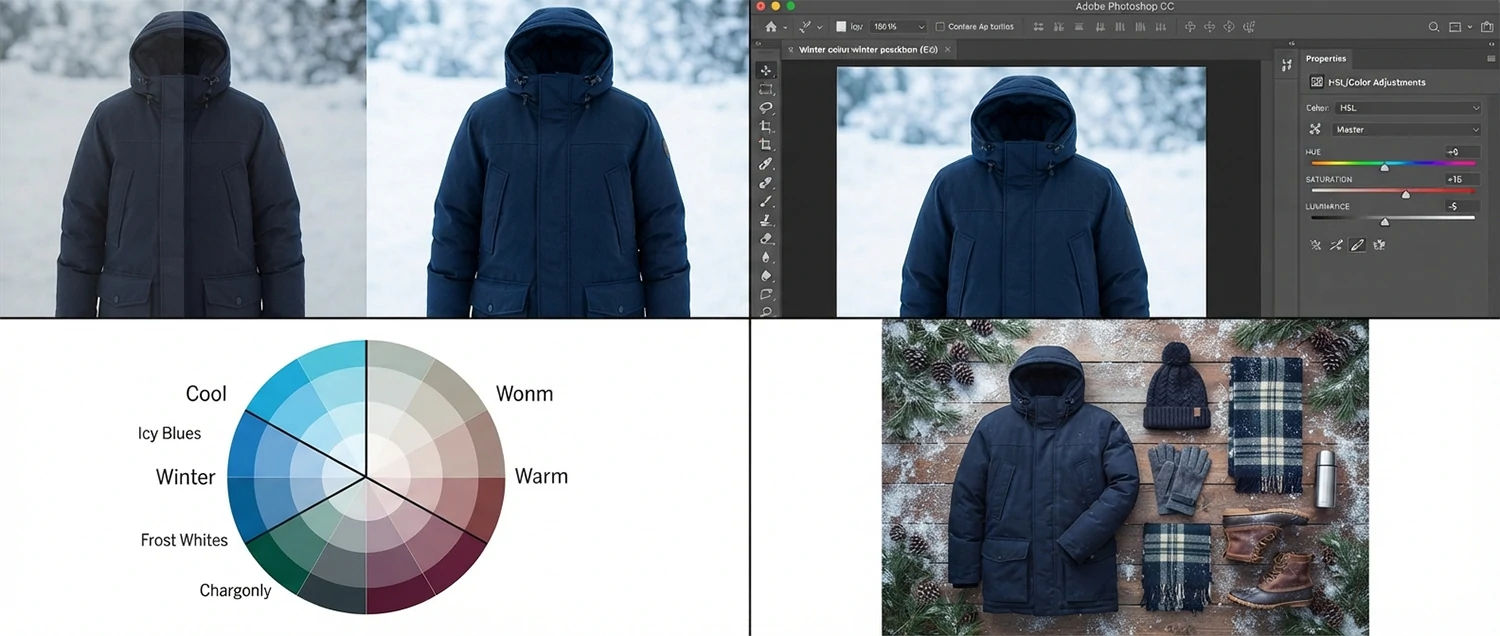Select the Eraser tool
Image resolution: width=1500 pixels, height=636 pixels.
pos(766,238)
